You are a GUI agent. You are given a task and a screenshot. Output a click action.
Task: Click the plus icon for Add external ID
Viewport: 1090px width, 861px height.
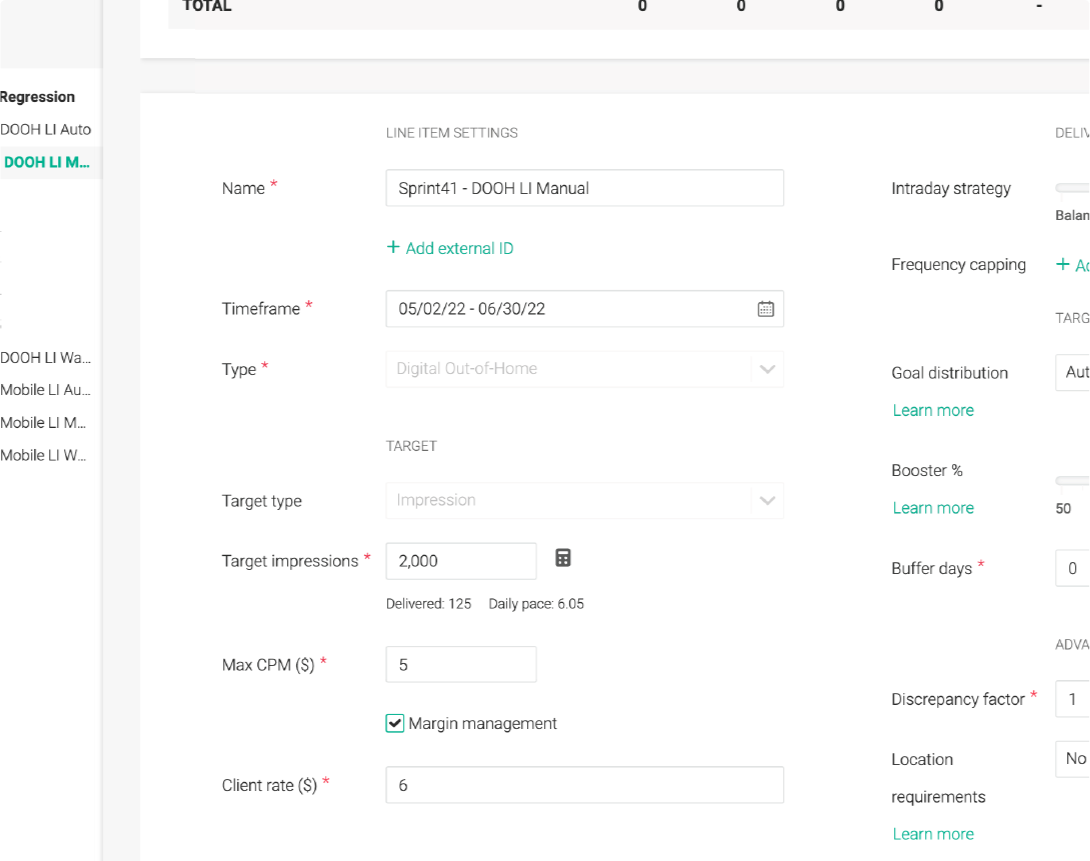coord(393,247)
